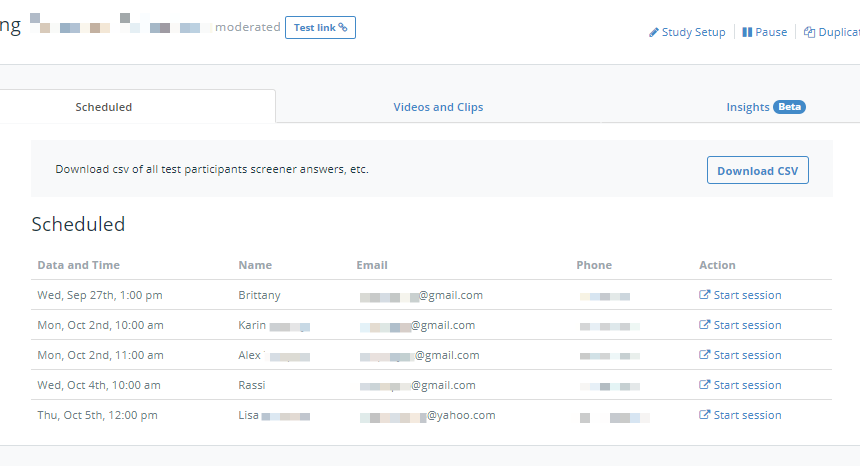The width and height of the screenshot is (860, 466).
Task: Open Study Setup
Action: [687, 32]
